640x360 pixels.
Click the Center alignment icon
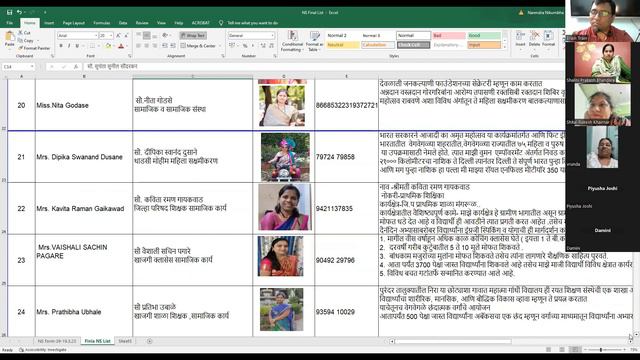tap(147, 46)
